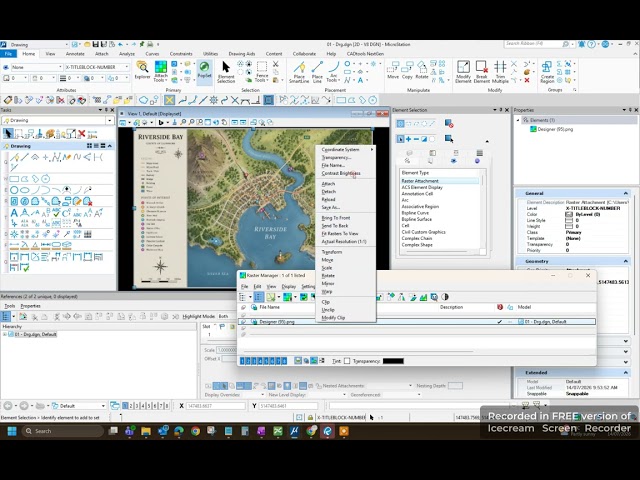Choose Contrast Brightness from the context menu
Viewport: 640px width, 480px height.
[x=341, y=173]
